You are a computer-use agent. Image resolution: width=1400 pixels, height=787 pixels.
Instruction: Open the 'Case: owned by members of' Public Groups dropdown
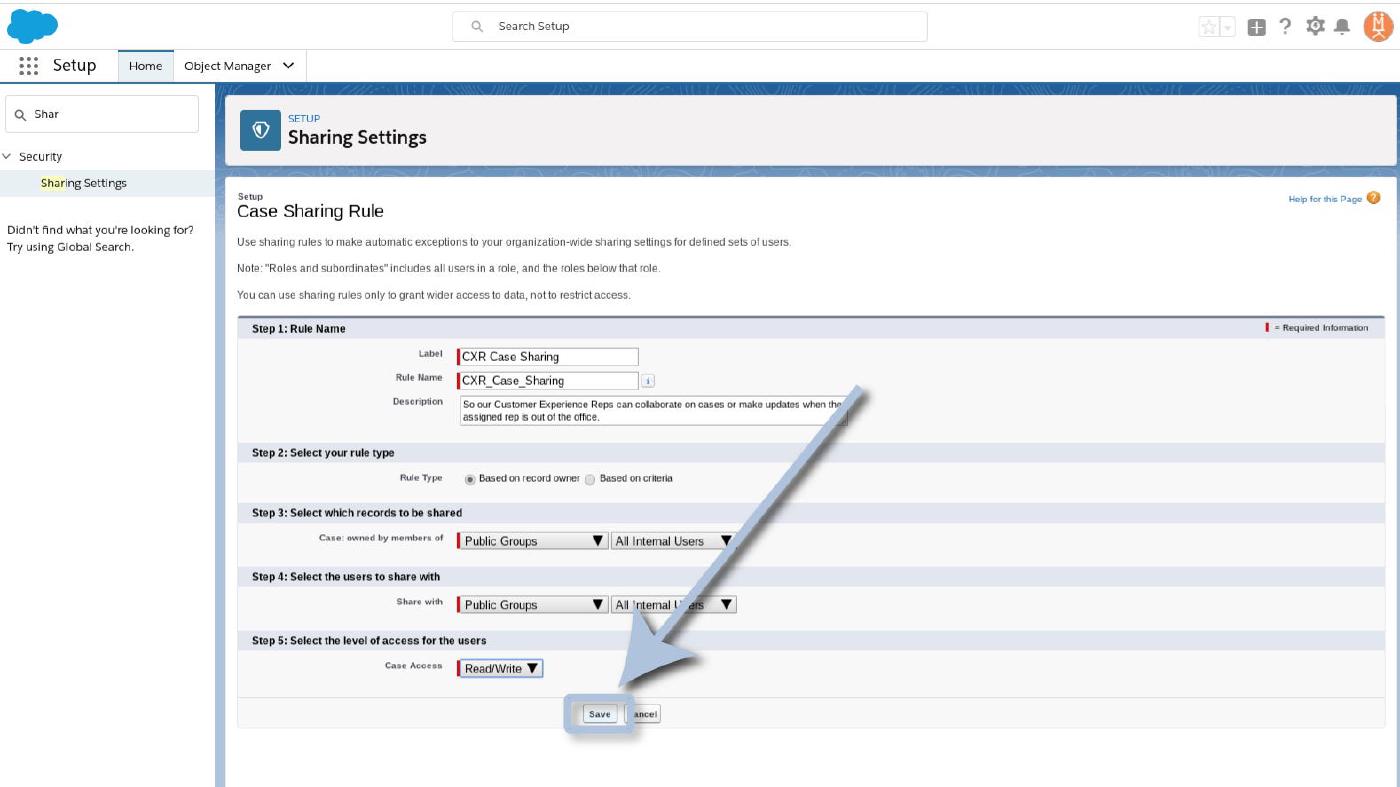533,541
